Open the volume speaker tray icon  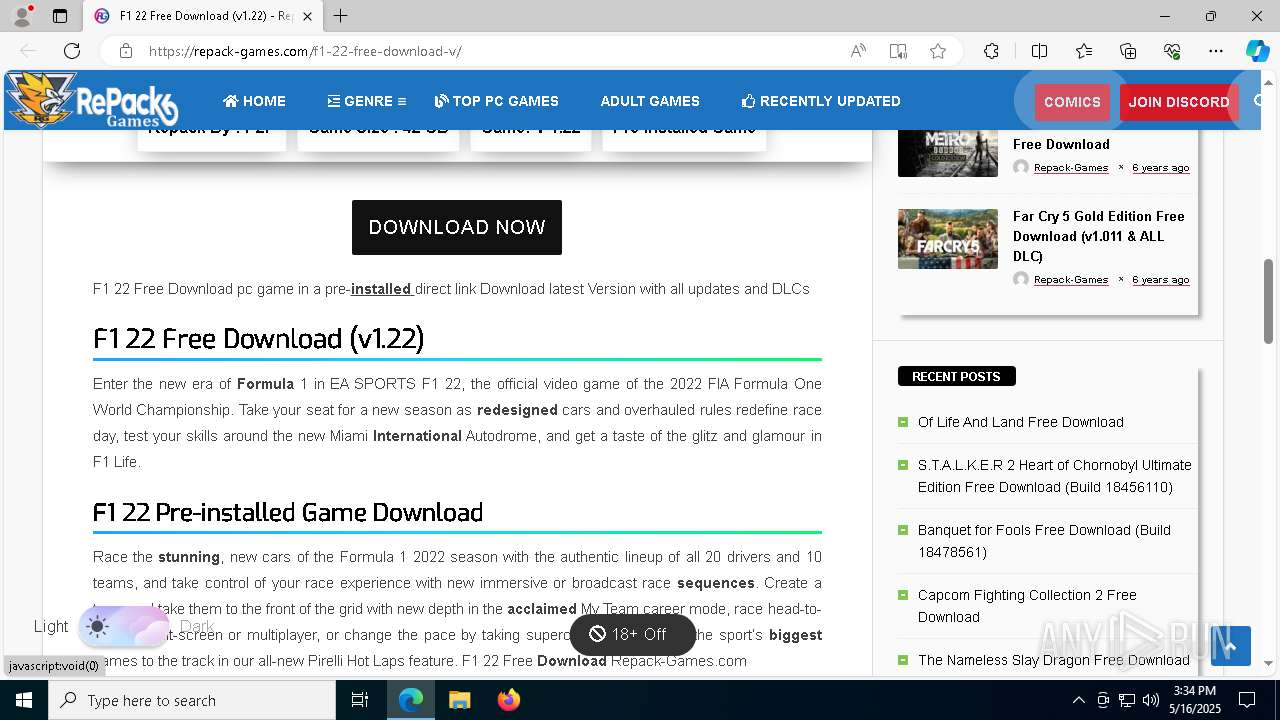coord(1151,700)
